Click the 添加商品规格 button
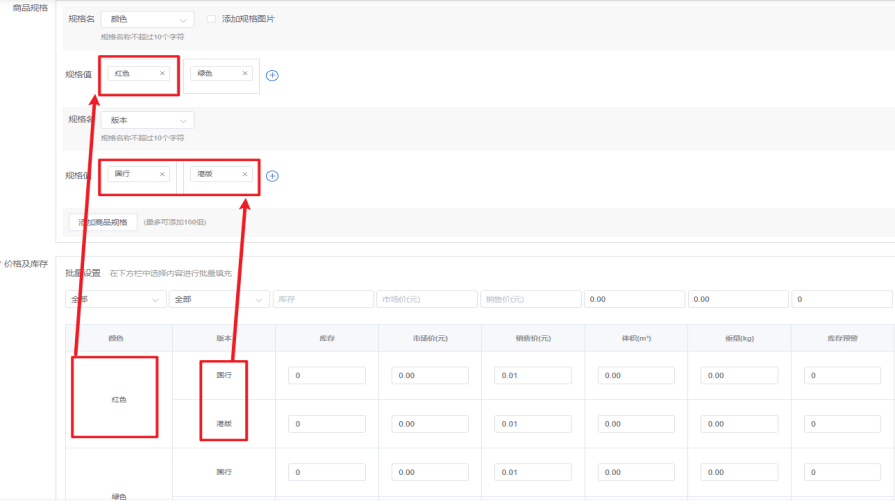 (103, 222)
